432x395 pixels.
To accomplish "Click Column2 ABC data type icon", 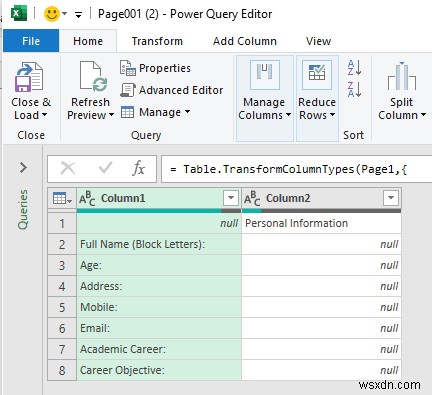I will point(252,198).
